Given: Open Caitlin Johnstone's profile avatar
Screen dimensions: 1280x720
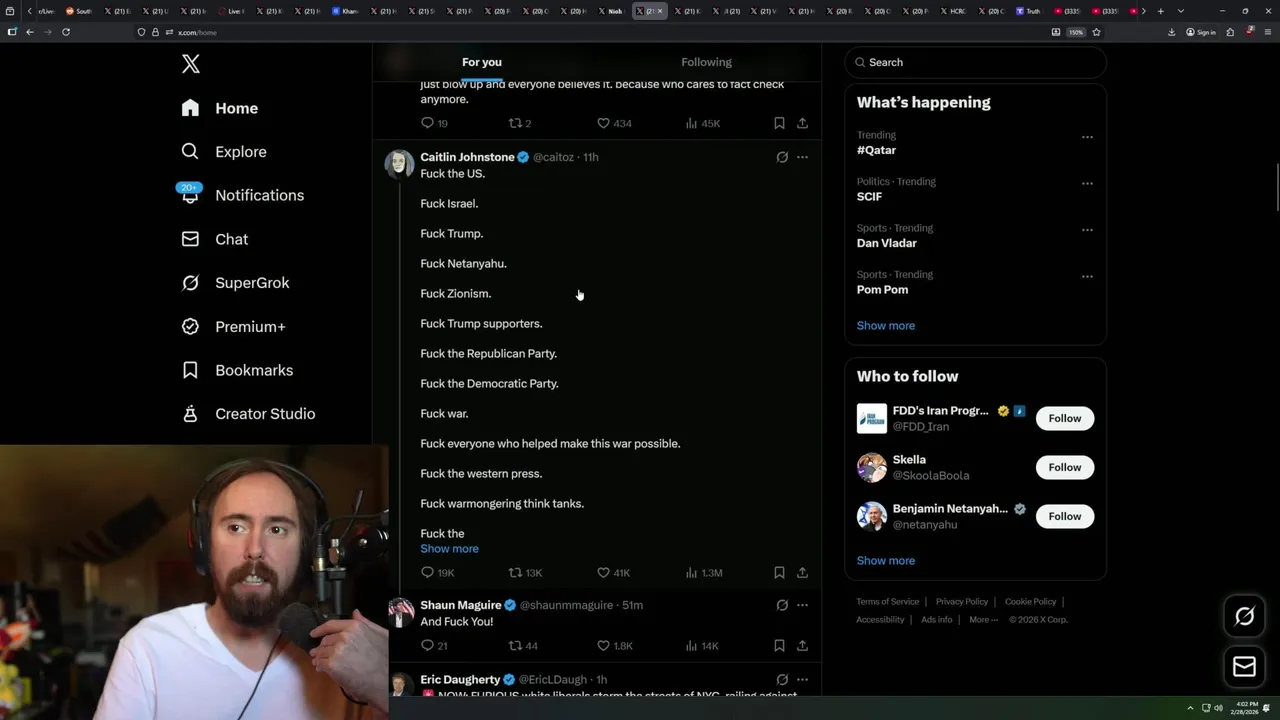Looking at the screenshot, I should click(400, 164).
